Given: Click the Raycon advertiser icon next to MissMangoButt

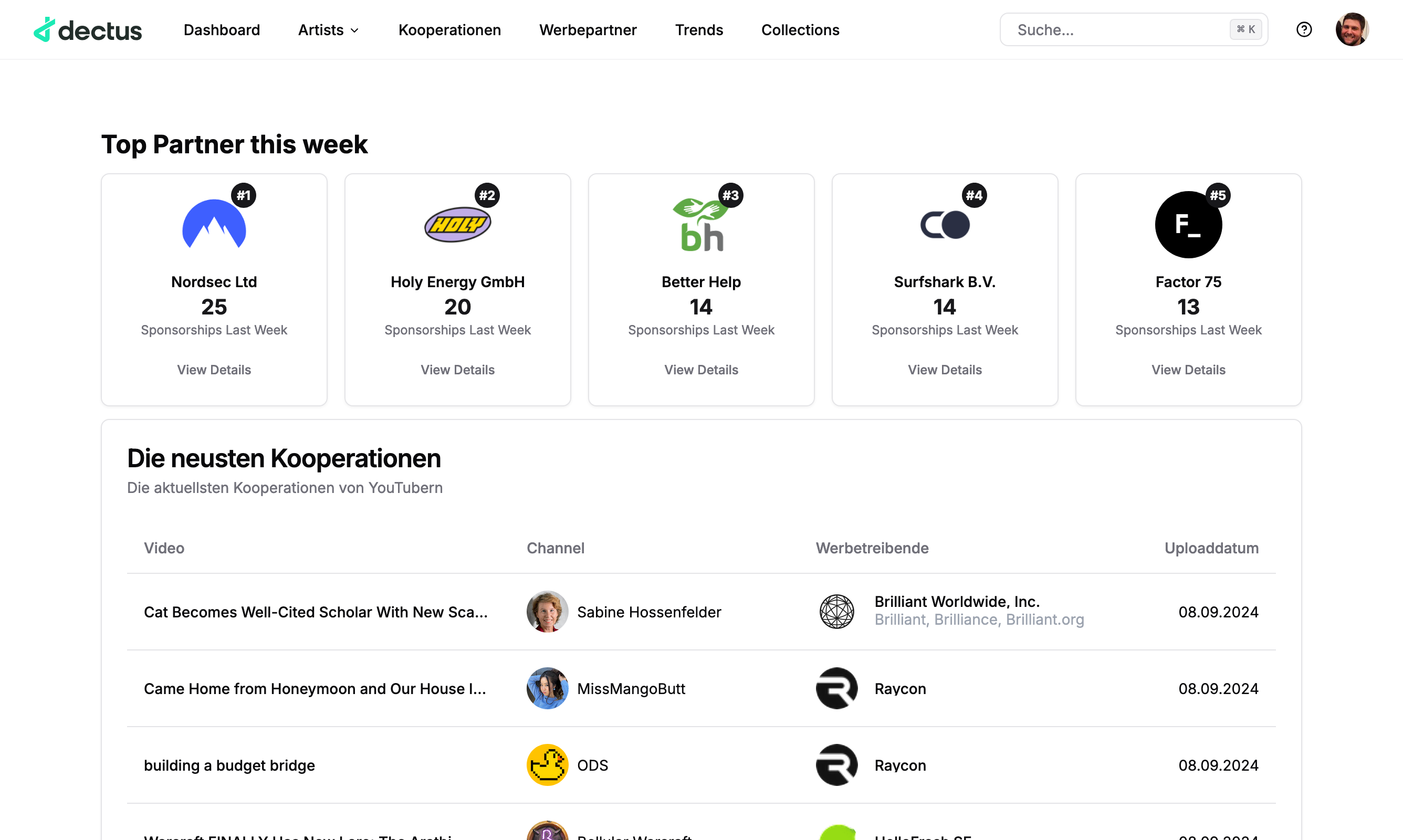Looking at the screenshot, I should pyautogui.click(x=836, y=688).
